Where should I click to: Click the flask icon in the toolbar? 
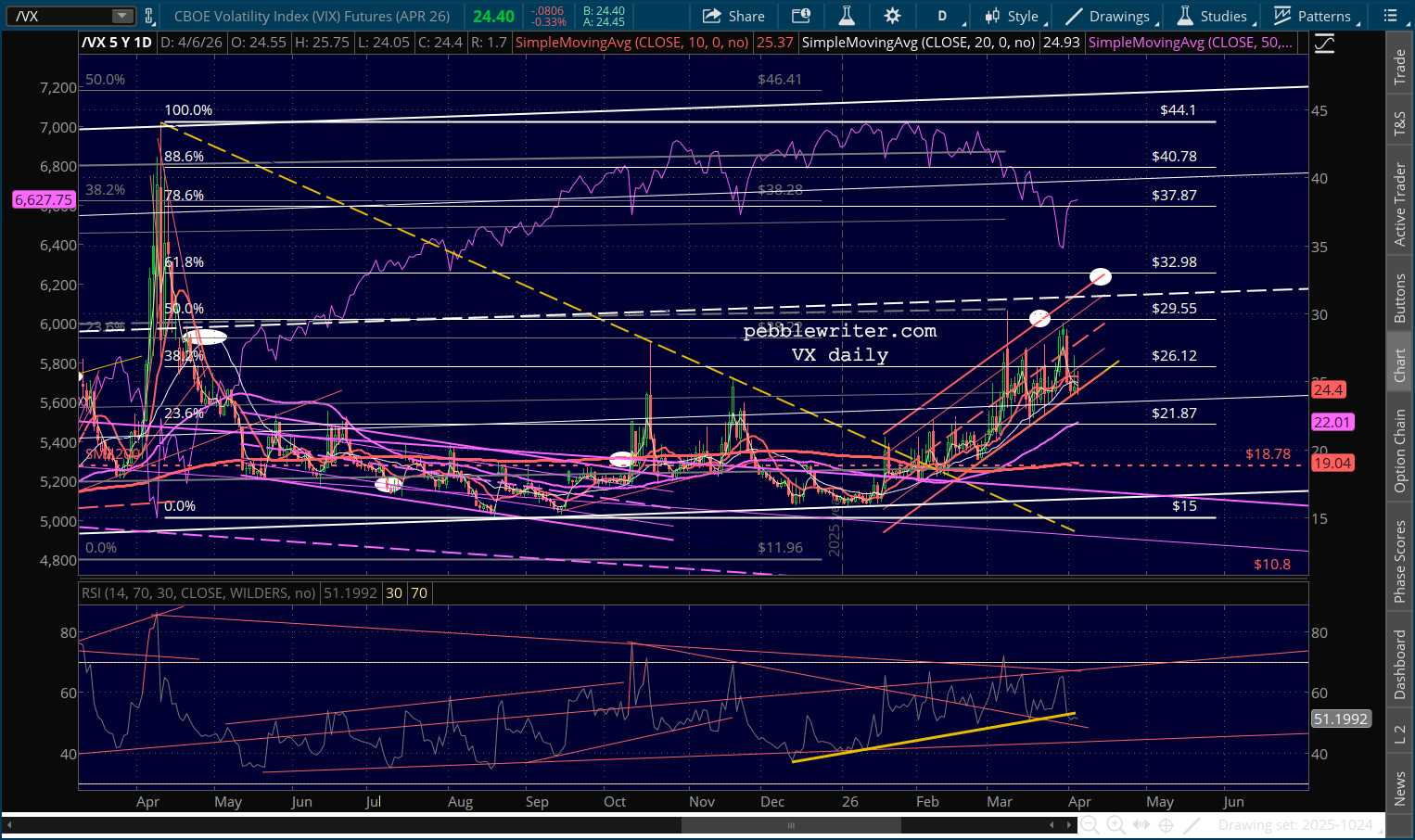846,16
